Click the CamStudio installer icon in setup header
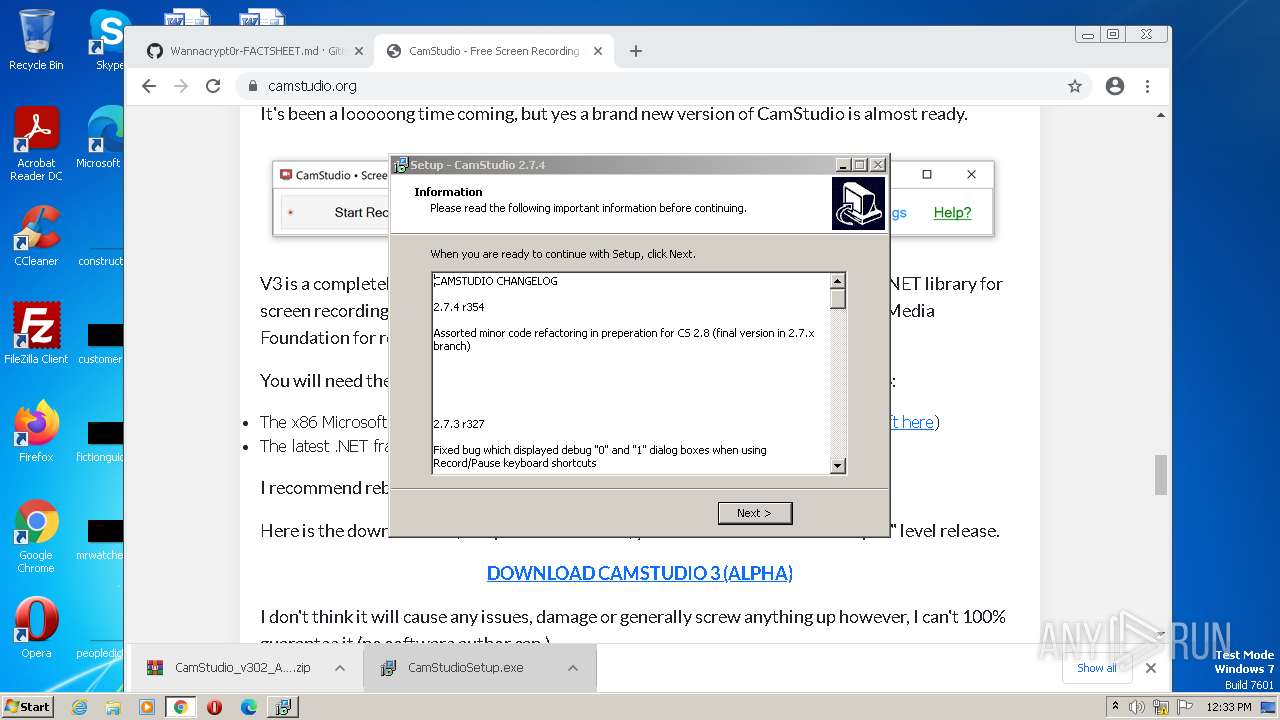Viewport: 1280px width, 720px height. tap(858, 203)
